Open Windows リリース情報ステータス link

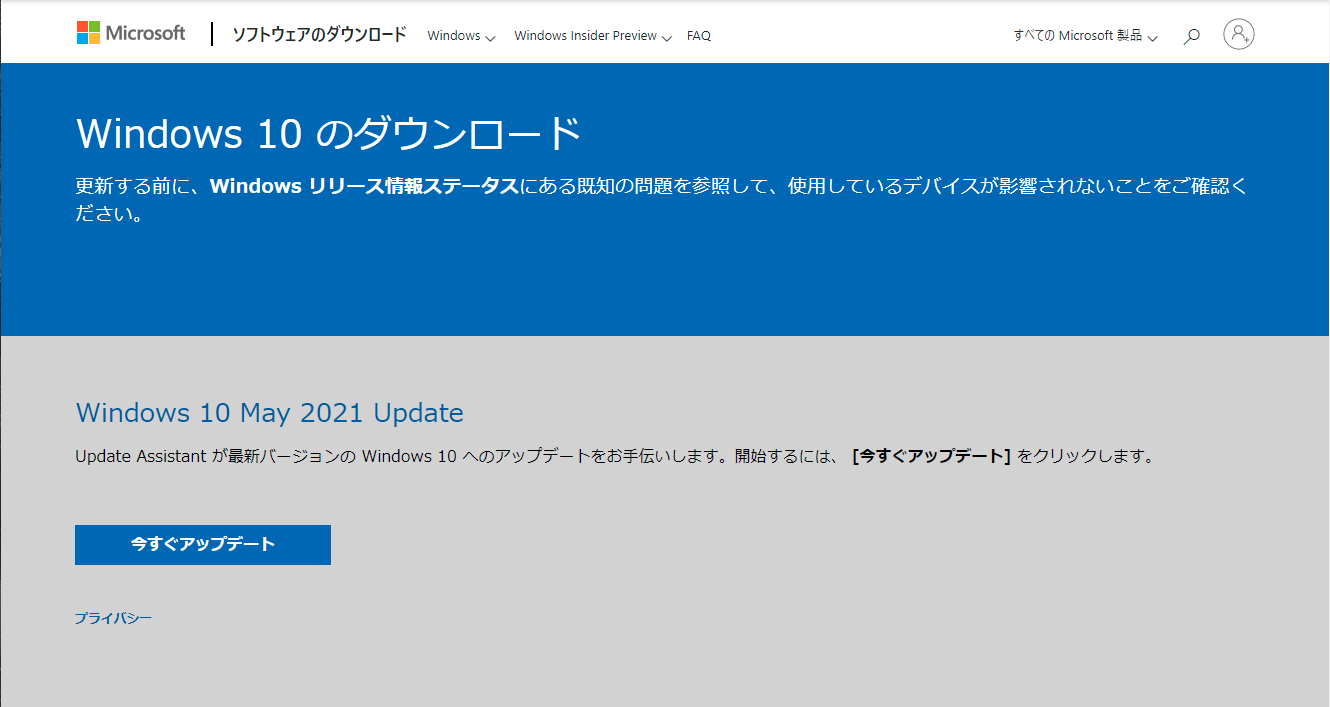pyautogui.click(x=364, y=187)
